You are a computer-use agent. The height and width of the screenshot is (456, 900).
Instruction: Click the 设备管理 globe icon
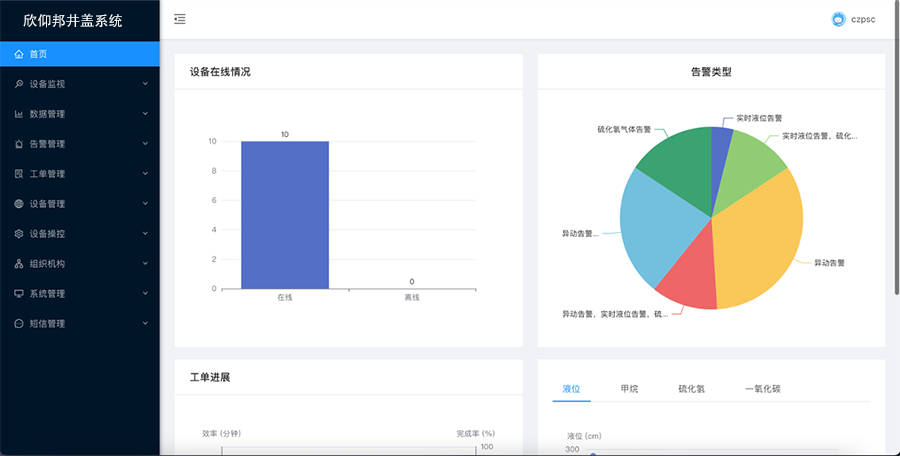19,204
